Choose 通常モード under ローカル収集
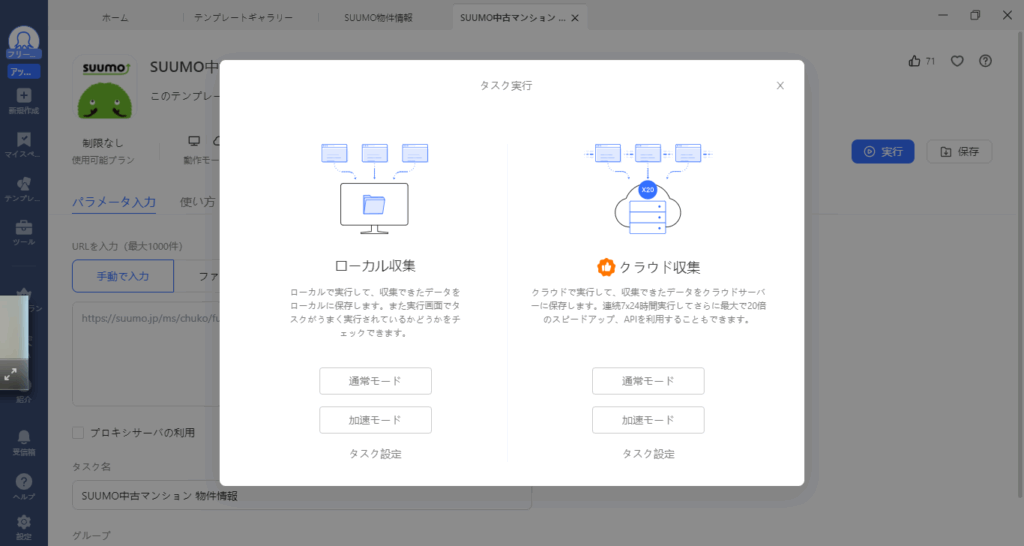Viewport: 1024px width, 546px height. pos(376,381)
